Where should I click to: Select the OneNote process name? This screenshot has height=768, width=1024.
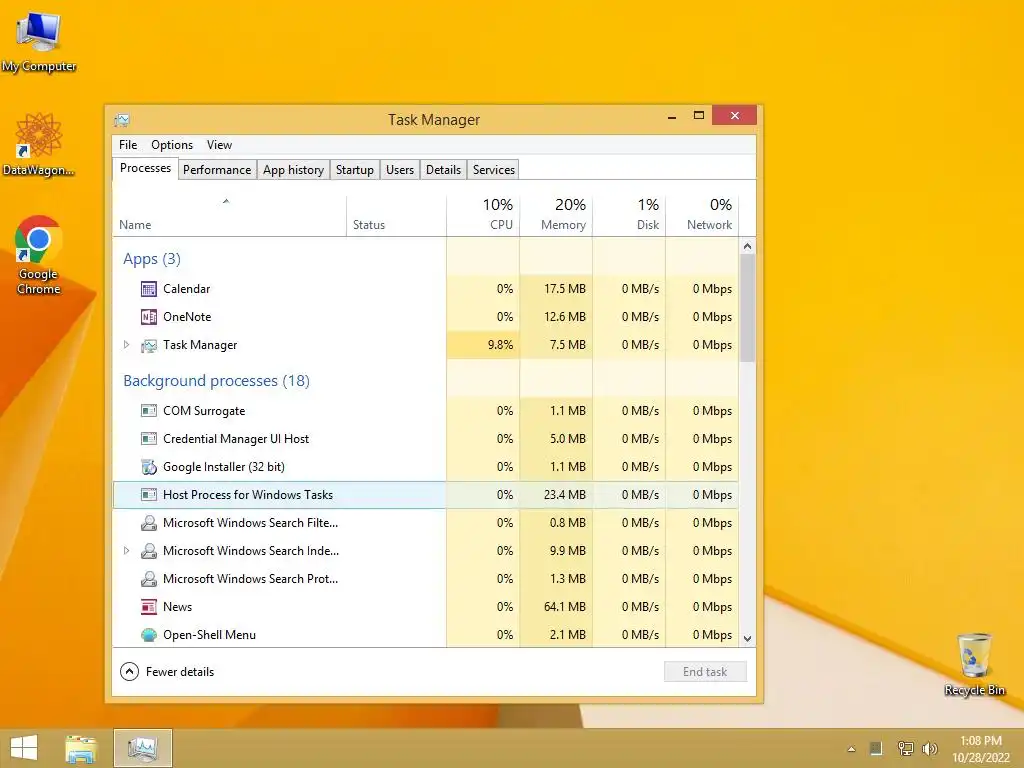tap(187, 317)
